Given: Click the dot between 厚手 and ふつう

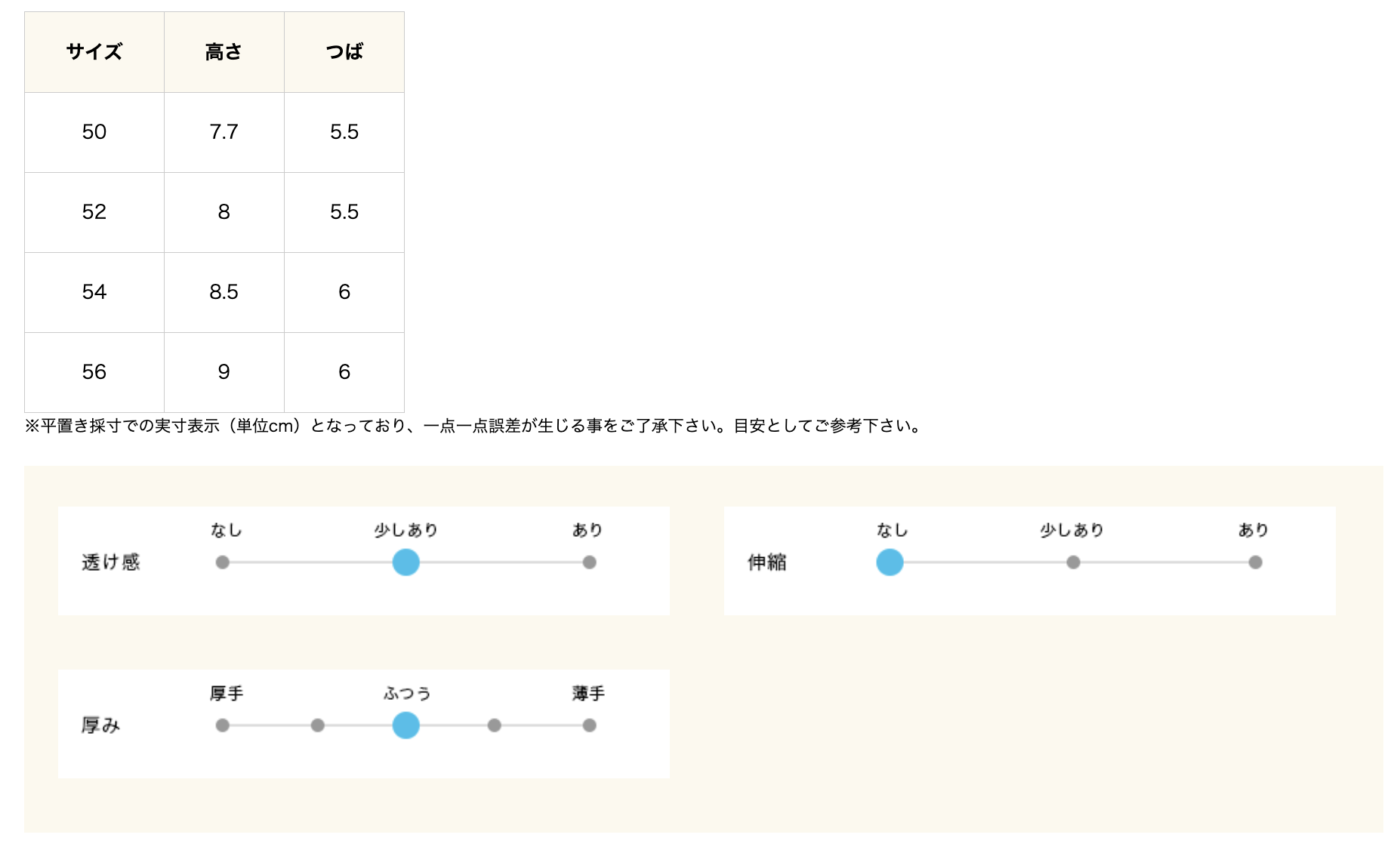Looking at the screenshot, I should 318,725.
